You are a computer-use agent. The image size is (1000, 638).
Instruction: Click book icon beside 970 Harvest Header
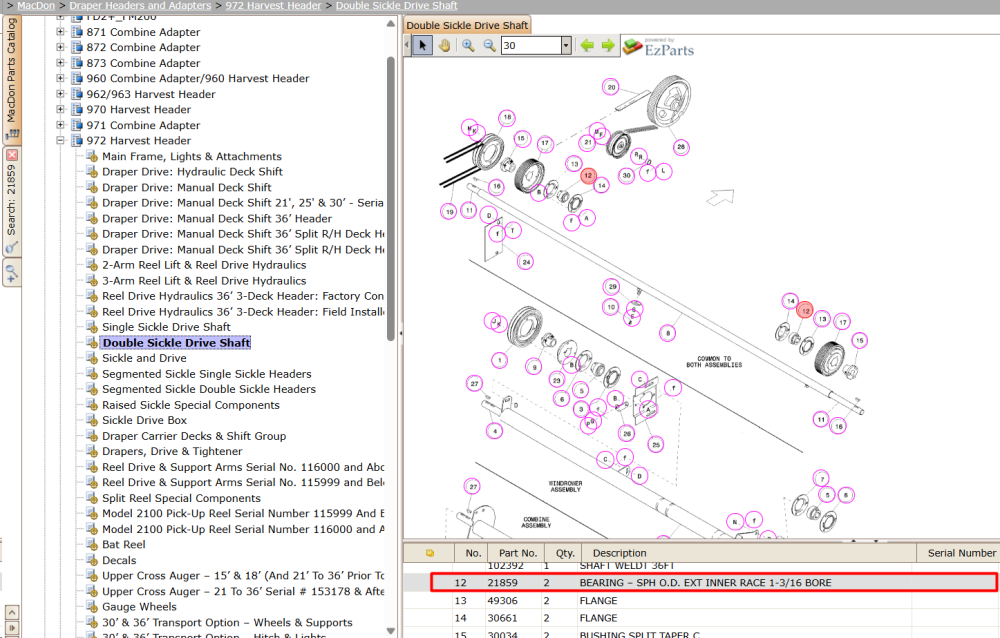point(77,109)
